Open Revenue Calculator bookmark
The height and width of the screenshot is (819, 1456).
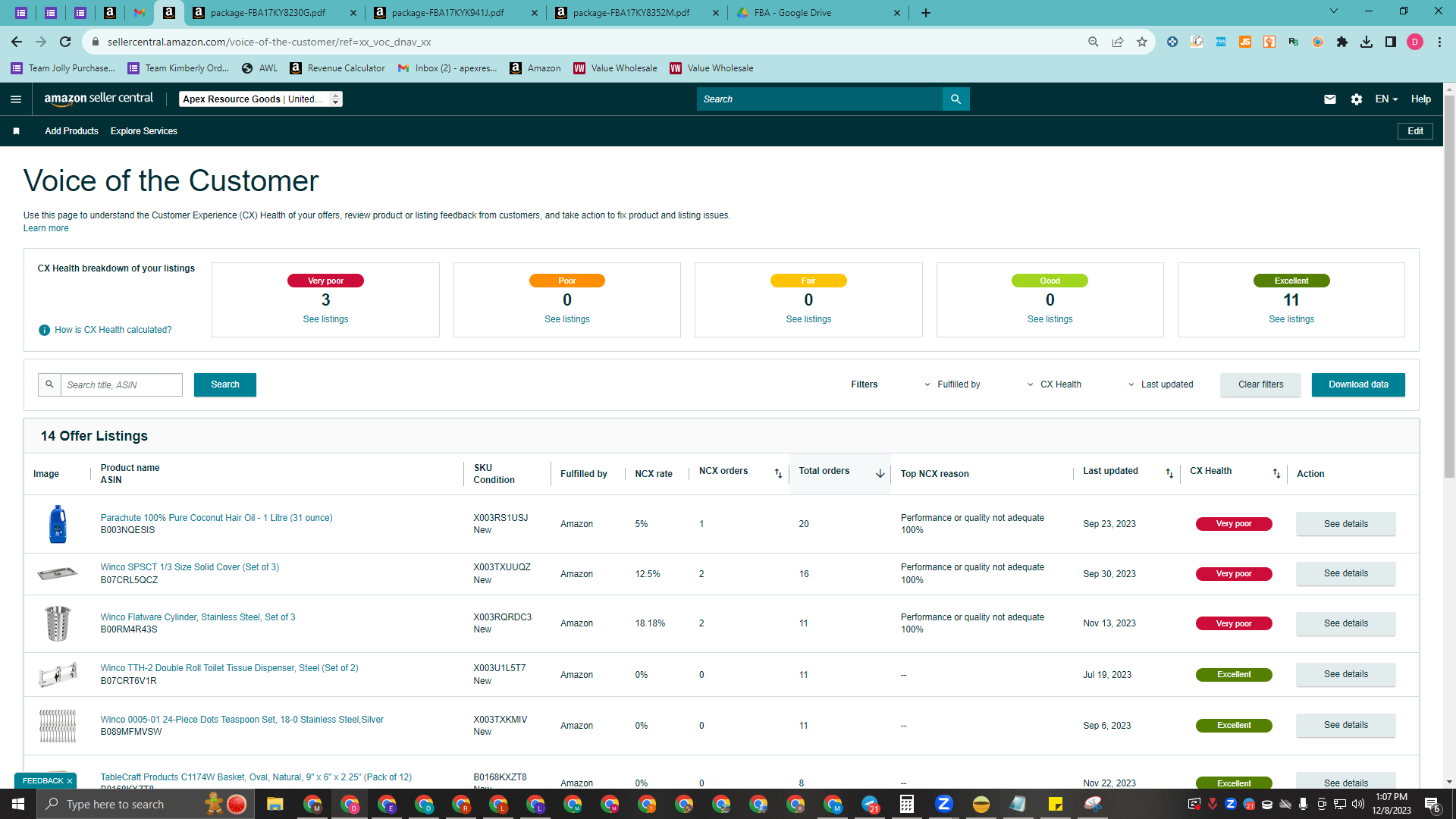337,68
